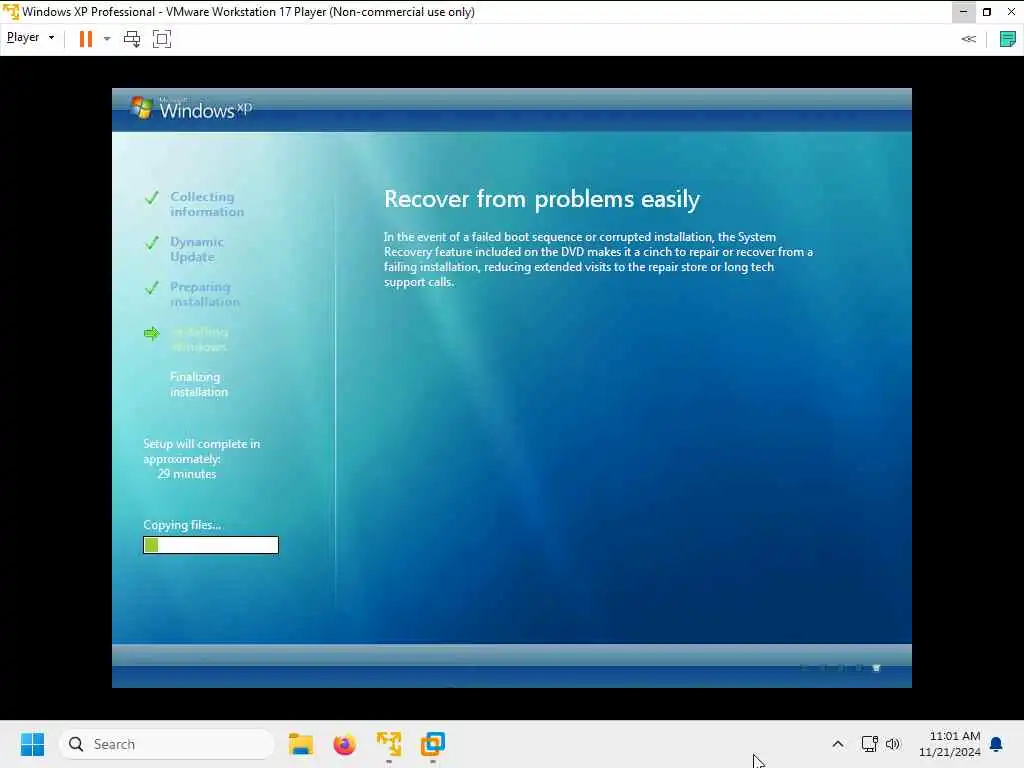This screenshot has height=768, width=1024.
Task: Click the taskbar Search box
Action: pyautogui.click(x=167, y=744)
